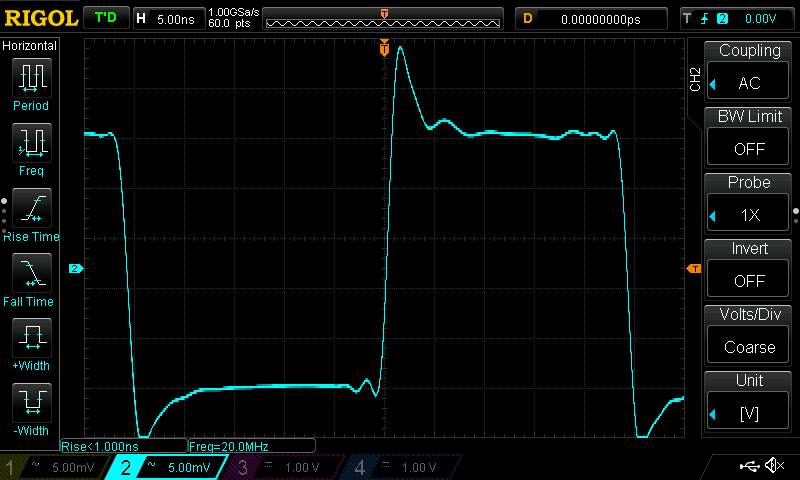The width and height of the screenshot is (800, 480).
Task: Click the Rise<1.000ns measurement result
Action: click(x=124, y=446)
